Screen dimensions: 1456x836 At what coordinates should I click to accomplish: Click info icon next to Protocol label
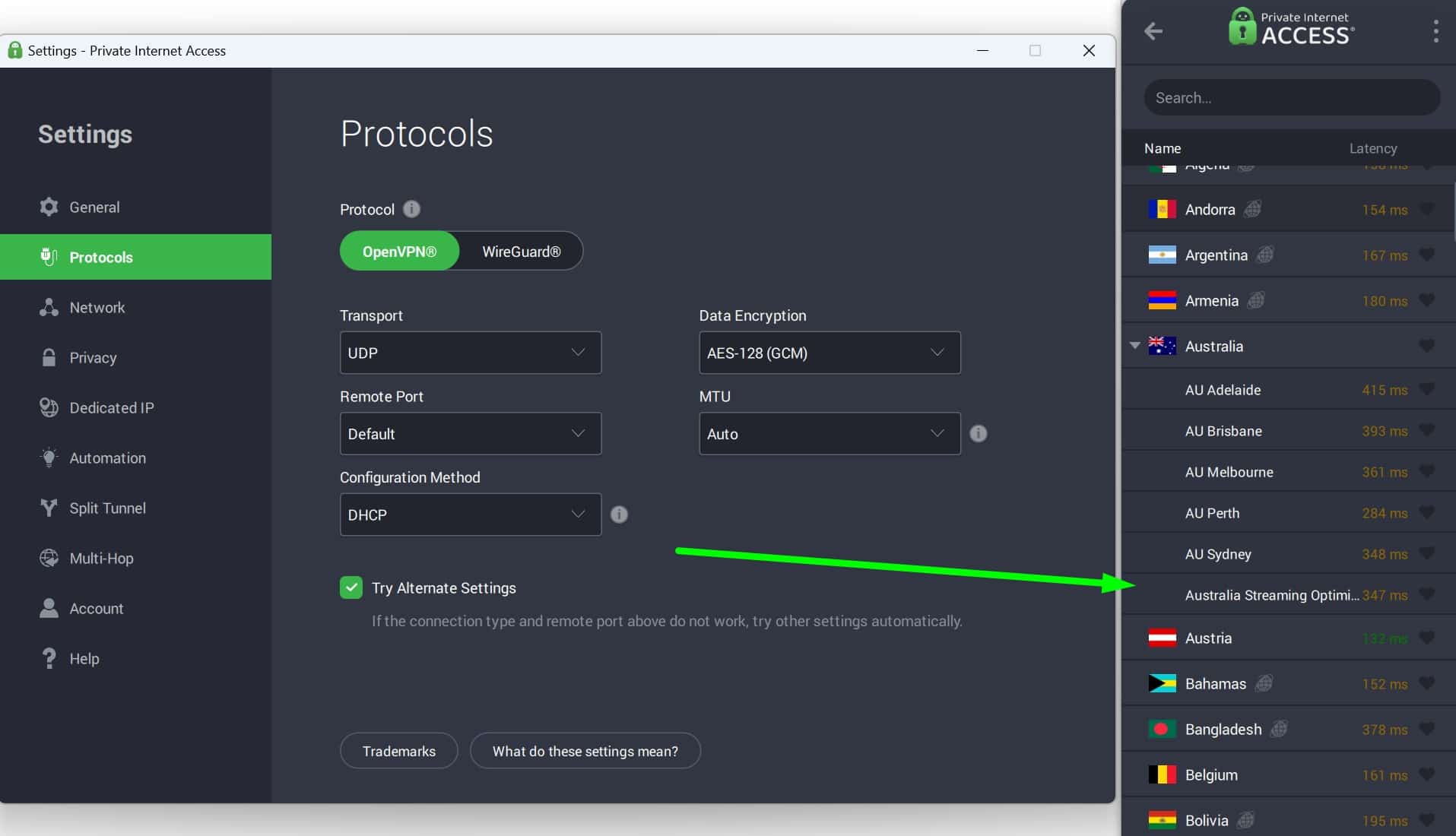click(411, 209)
